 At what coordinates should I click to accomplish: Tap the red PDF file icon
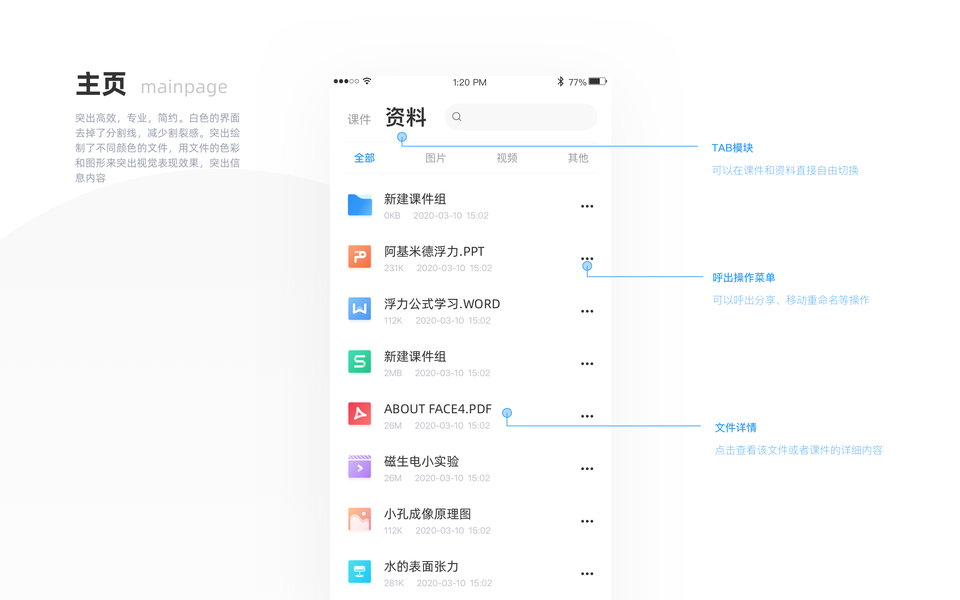pos(359,414)
